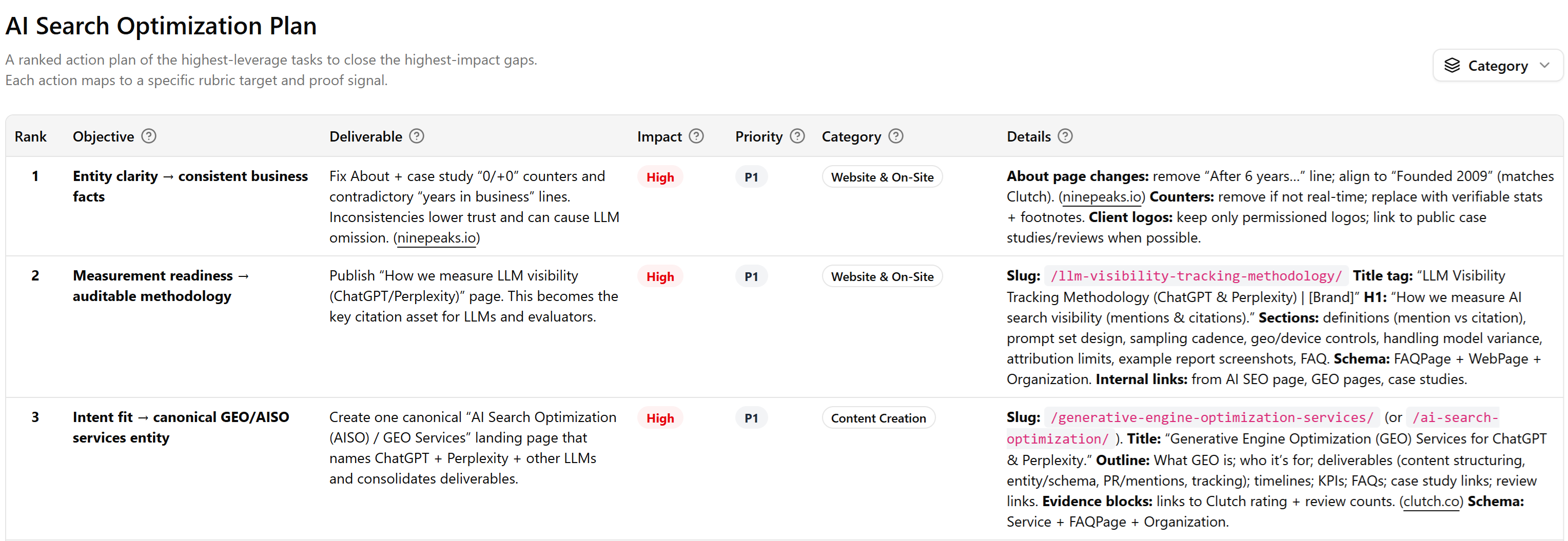Screen dimensions: 1568x541
Task: Click 'About page changes:' details text
Action: click(x=1077, y=176)
